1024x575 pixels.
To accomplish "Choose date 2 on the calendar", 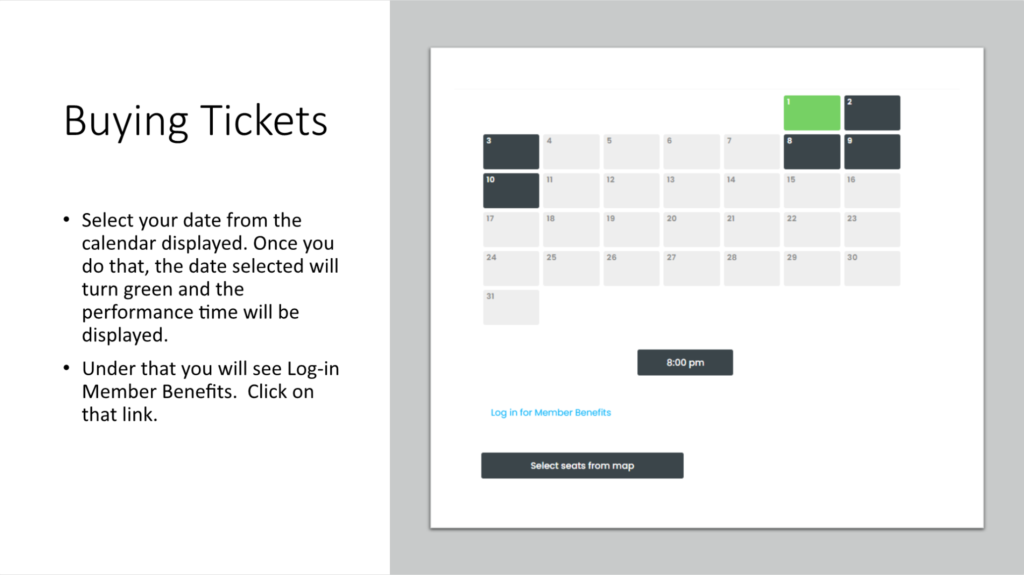I will (x=872, y=113).
